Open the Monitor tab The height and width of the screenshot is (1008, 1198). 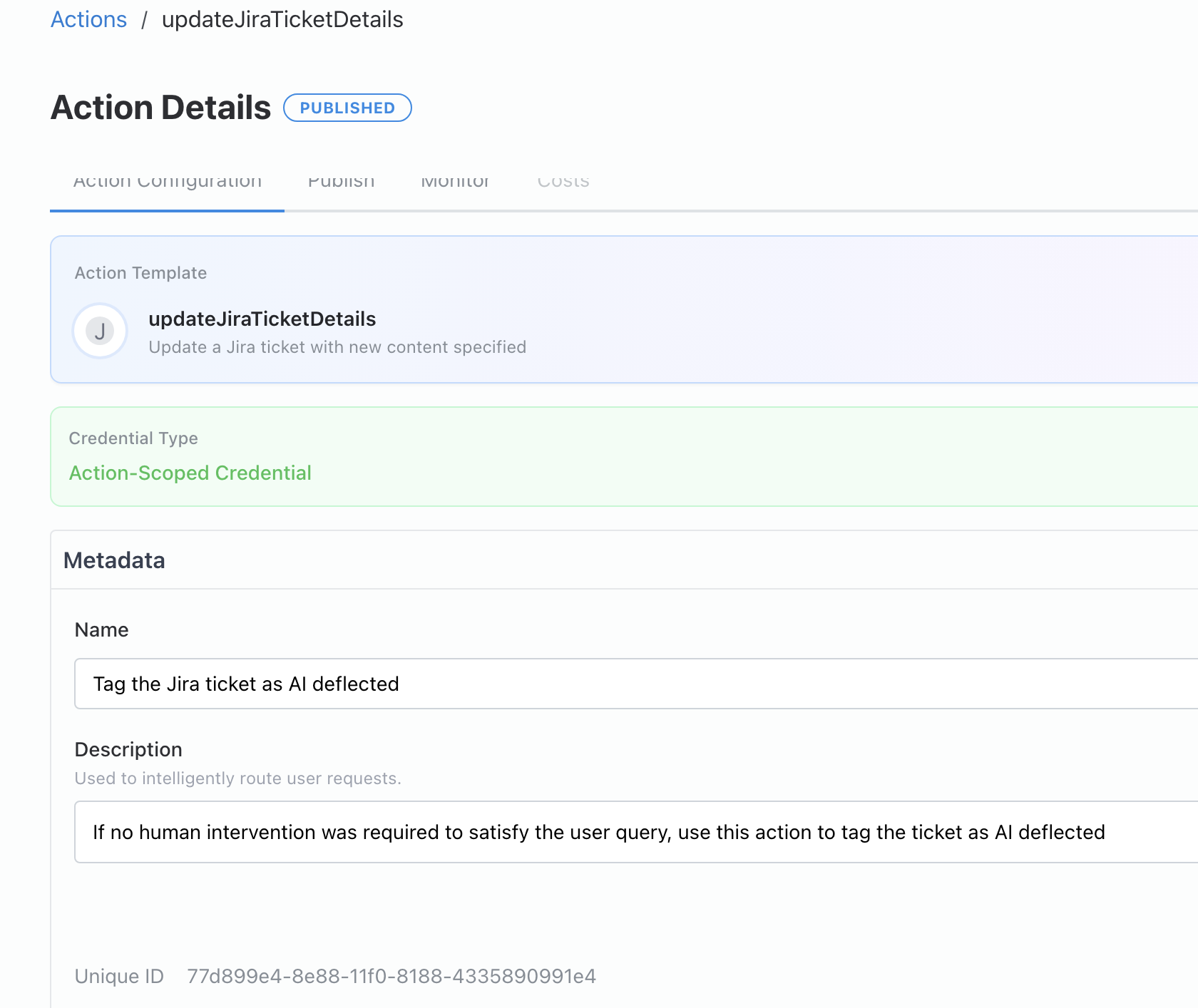point(455,180)
